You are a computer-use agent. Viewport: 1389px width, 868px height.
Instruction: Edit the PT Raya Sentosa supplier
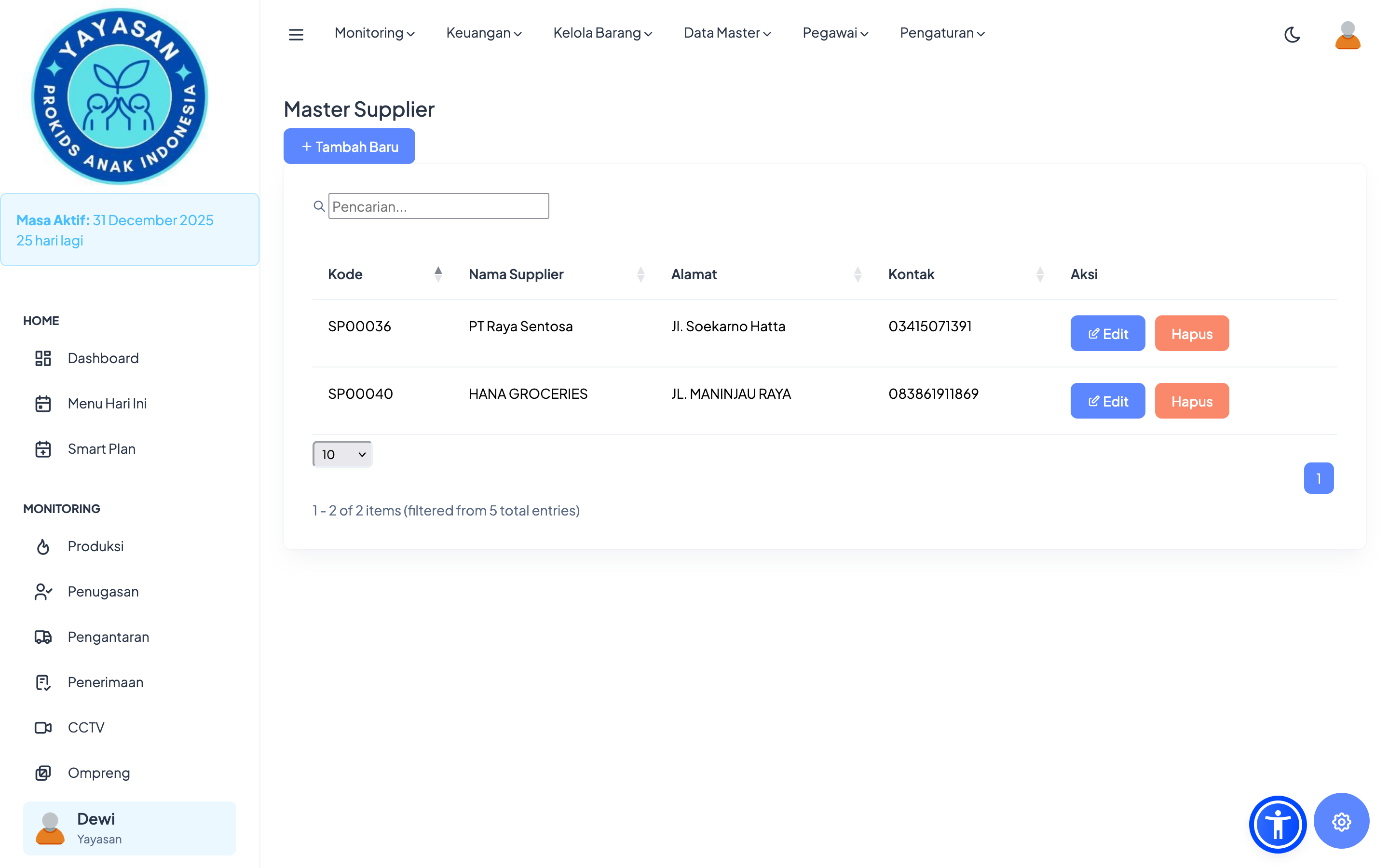(1107, 333)
